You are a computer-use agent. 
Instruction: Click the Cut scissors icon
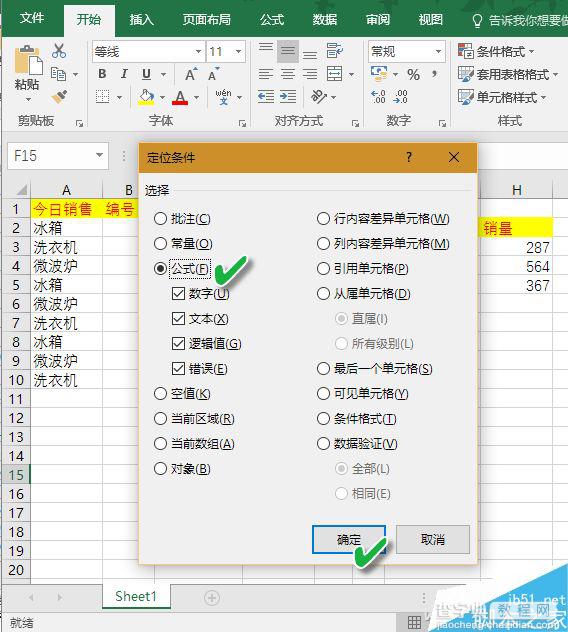pos(59,51)
